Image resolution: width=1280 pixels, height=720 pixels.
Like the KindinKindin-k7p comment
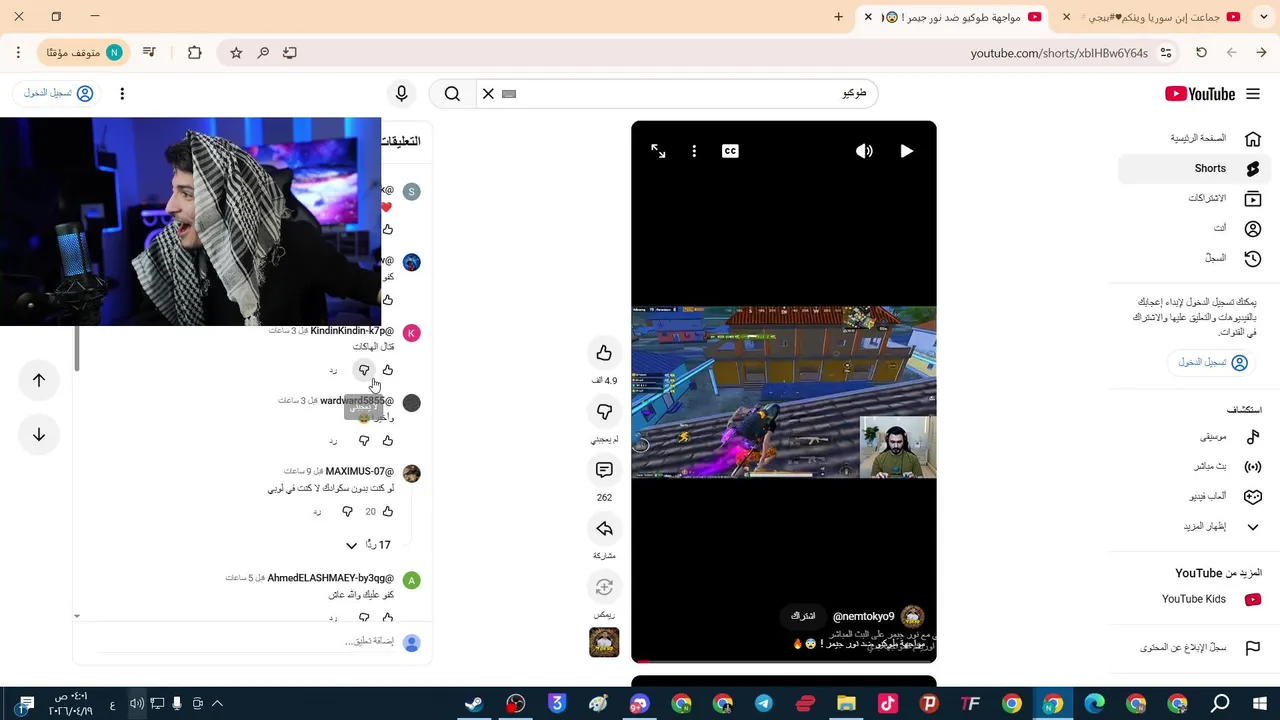click(x=388, y=370)
